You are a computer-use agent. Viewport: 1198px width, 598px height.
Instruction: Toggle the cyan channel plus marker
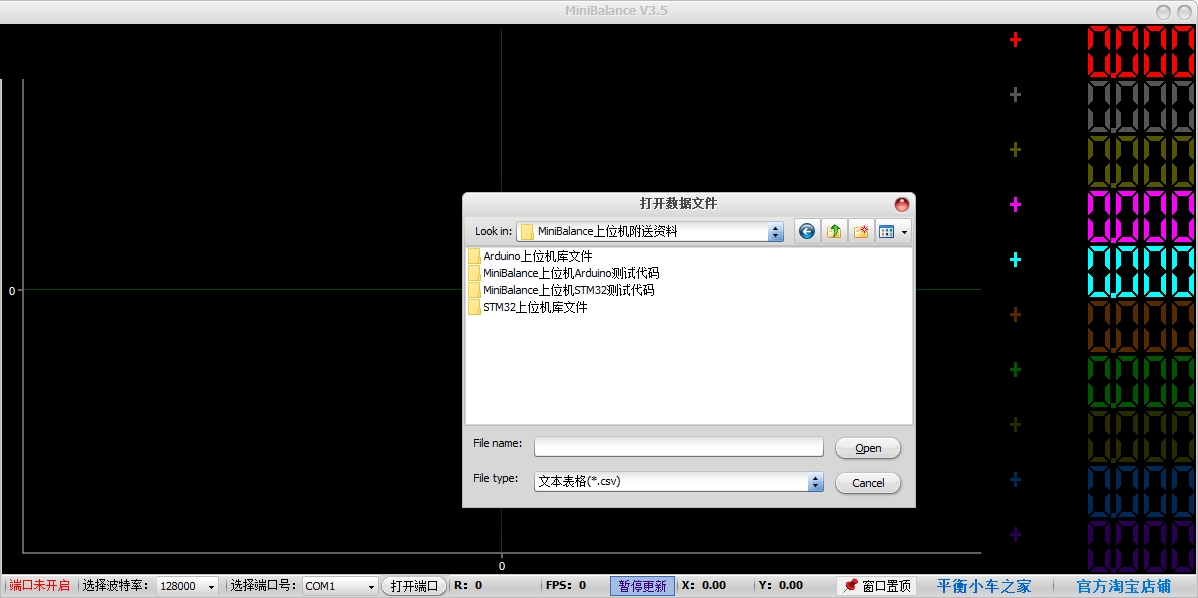click(1015, 260)
